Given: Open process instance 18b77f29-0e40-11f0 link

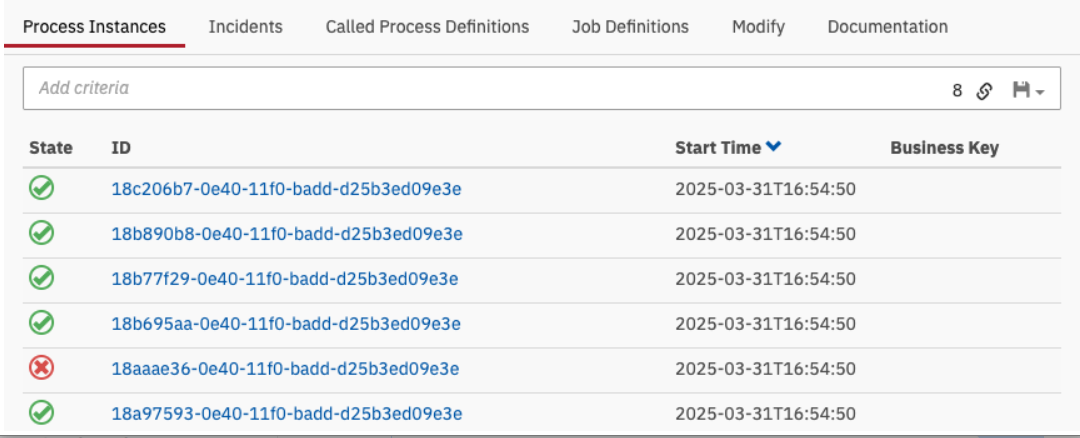Looking at the screenshot, I should coord(284,279).
